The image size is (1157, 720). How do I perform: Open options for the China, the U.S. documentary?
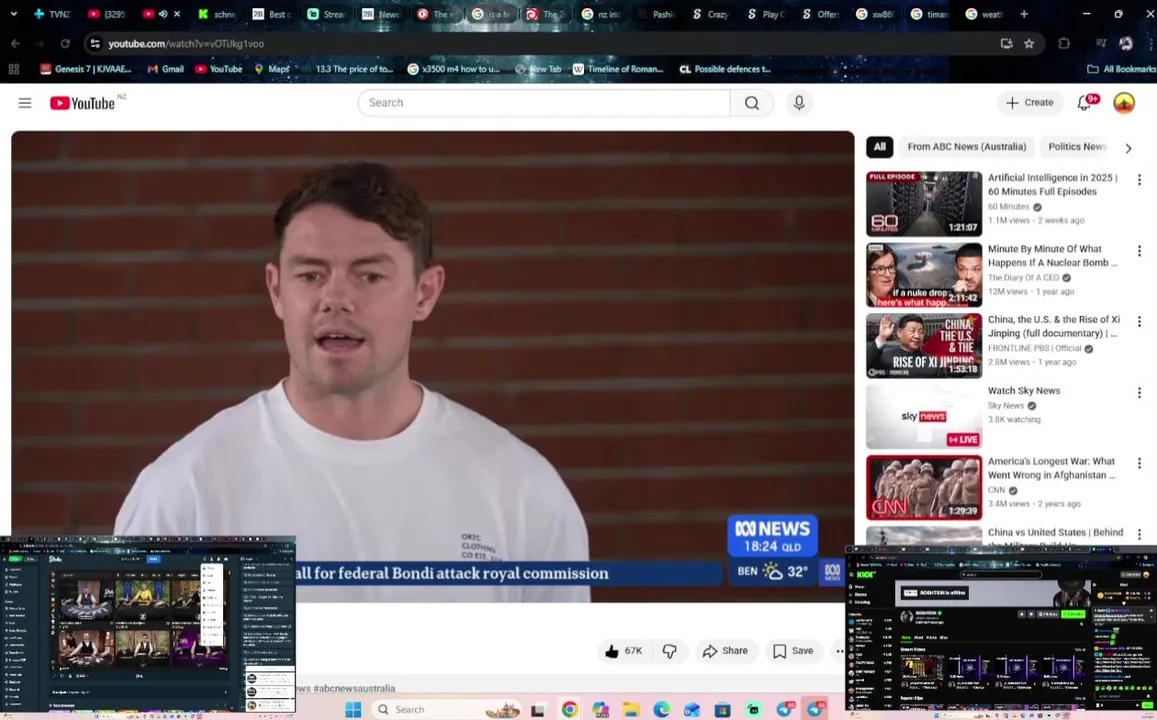click(1139, 322)
